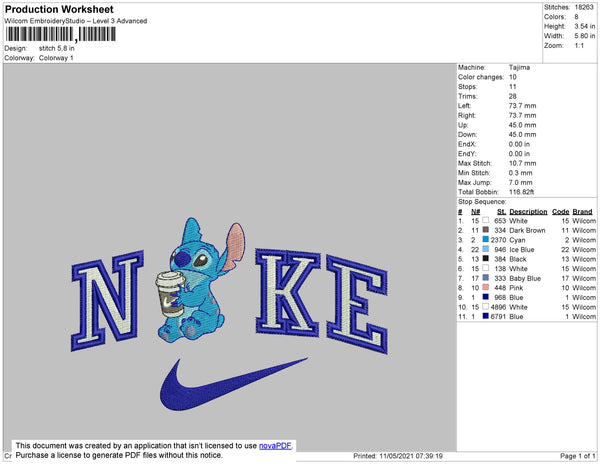
Task: Open the novaPDF link
Action: tap(275, 446)
